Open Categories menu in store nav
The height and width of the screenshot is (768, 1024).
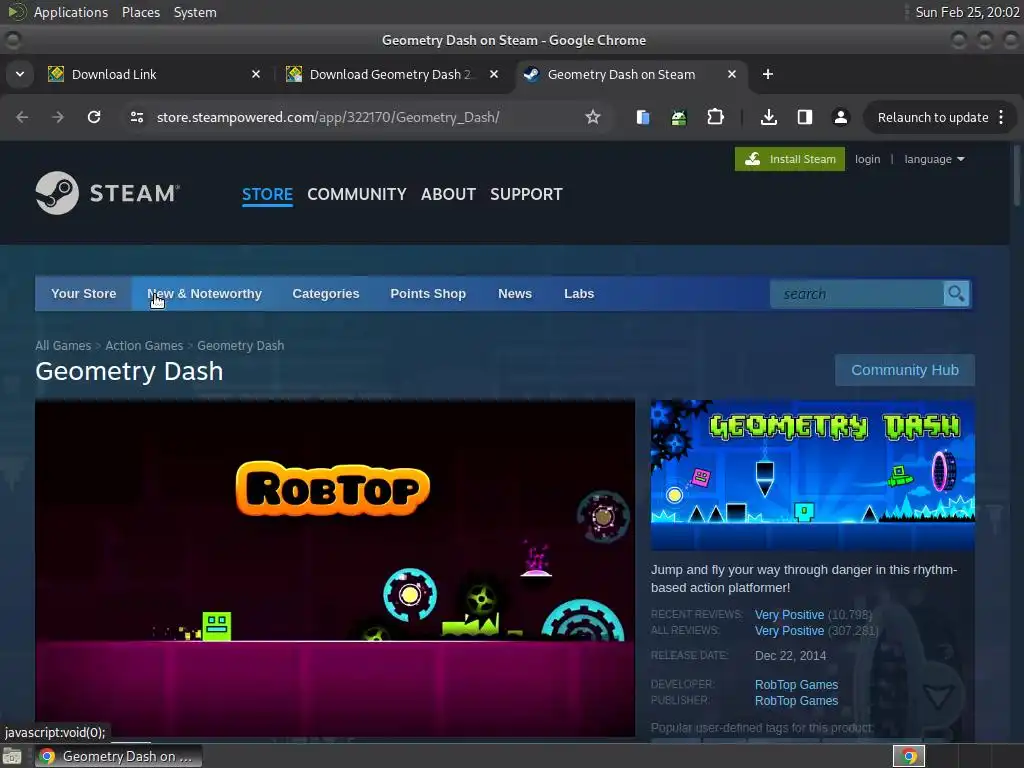[x=326, y=294]
